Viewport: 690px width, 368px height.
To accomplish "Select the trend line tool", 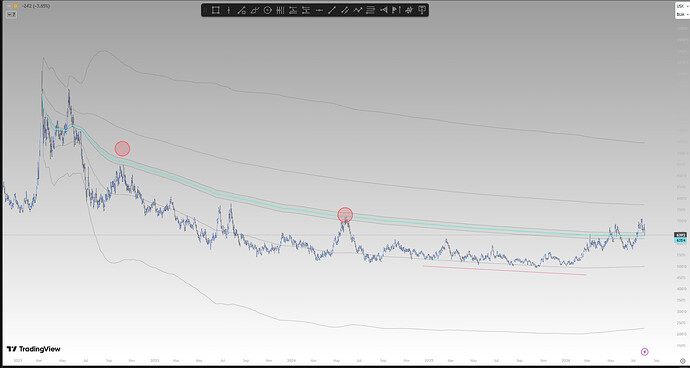I will [x=332, y=10].
